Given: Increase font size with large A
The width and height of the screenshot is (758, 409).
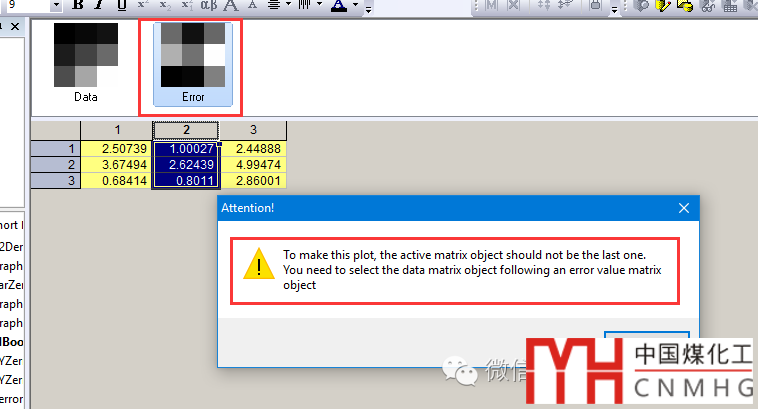Looking at the screenshot, I should point(231,5).
